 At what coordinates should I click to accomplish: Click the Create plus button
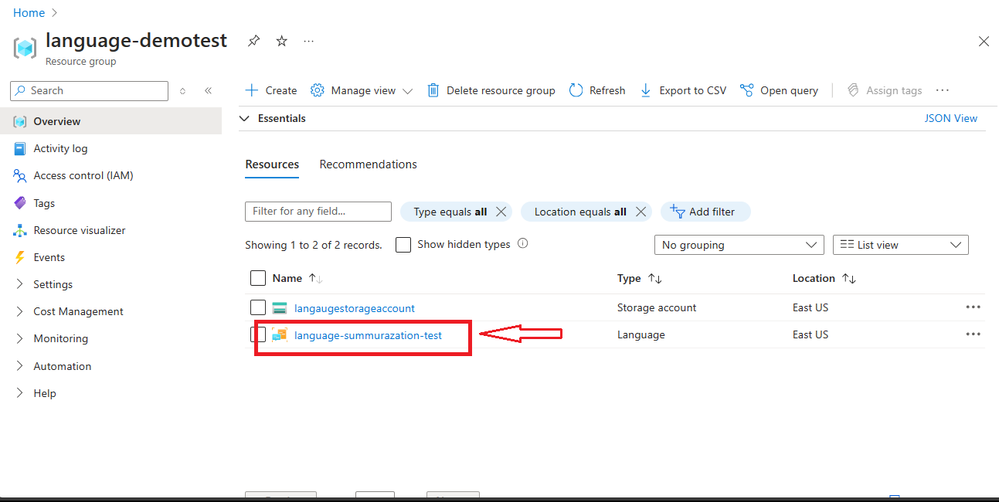[271, 90]
